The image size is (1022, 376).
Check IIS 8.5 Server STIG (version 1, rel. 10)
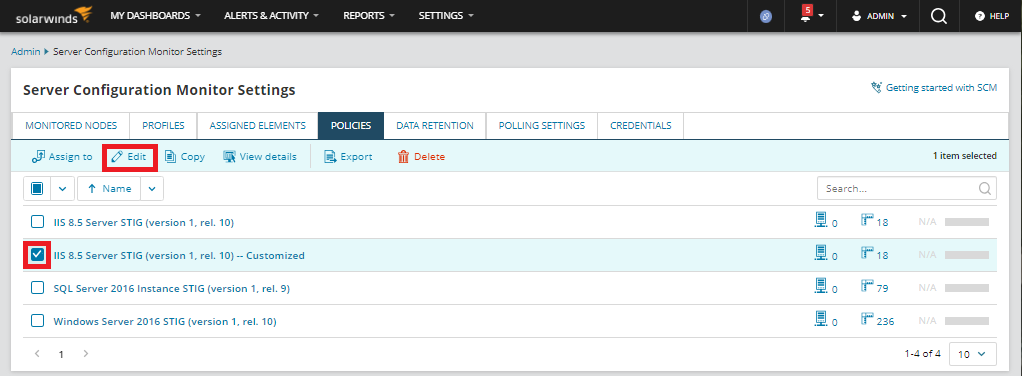click(x=38, y=222)
